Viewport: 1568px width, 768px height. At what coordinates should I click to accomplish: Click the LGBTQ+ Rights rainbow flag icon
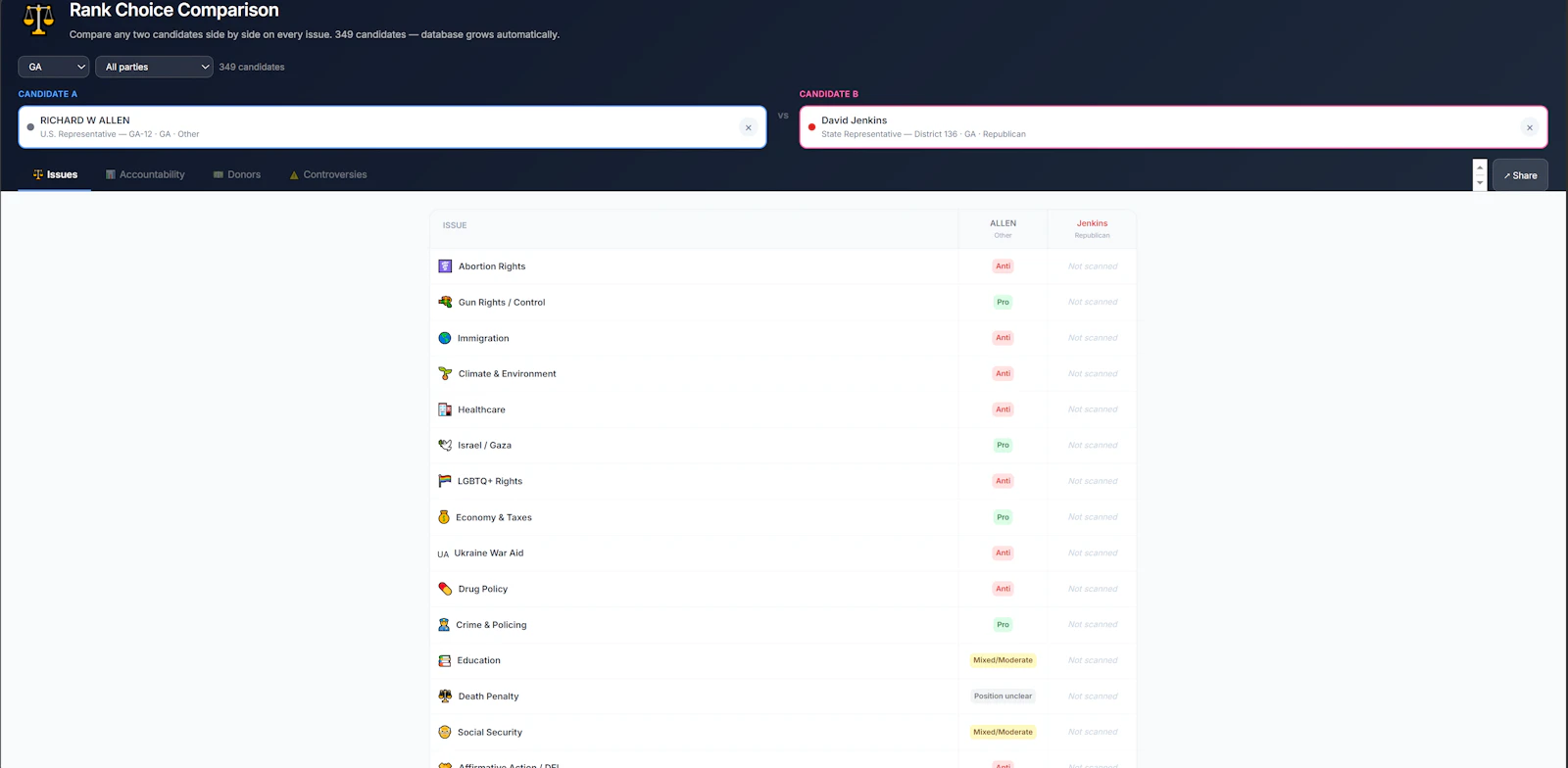[445, 481]
